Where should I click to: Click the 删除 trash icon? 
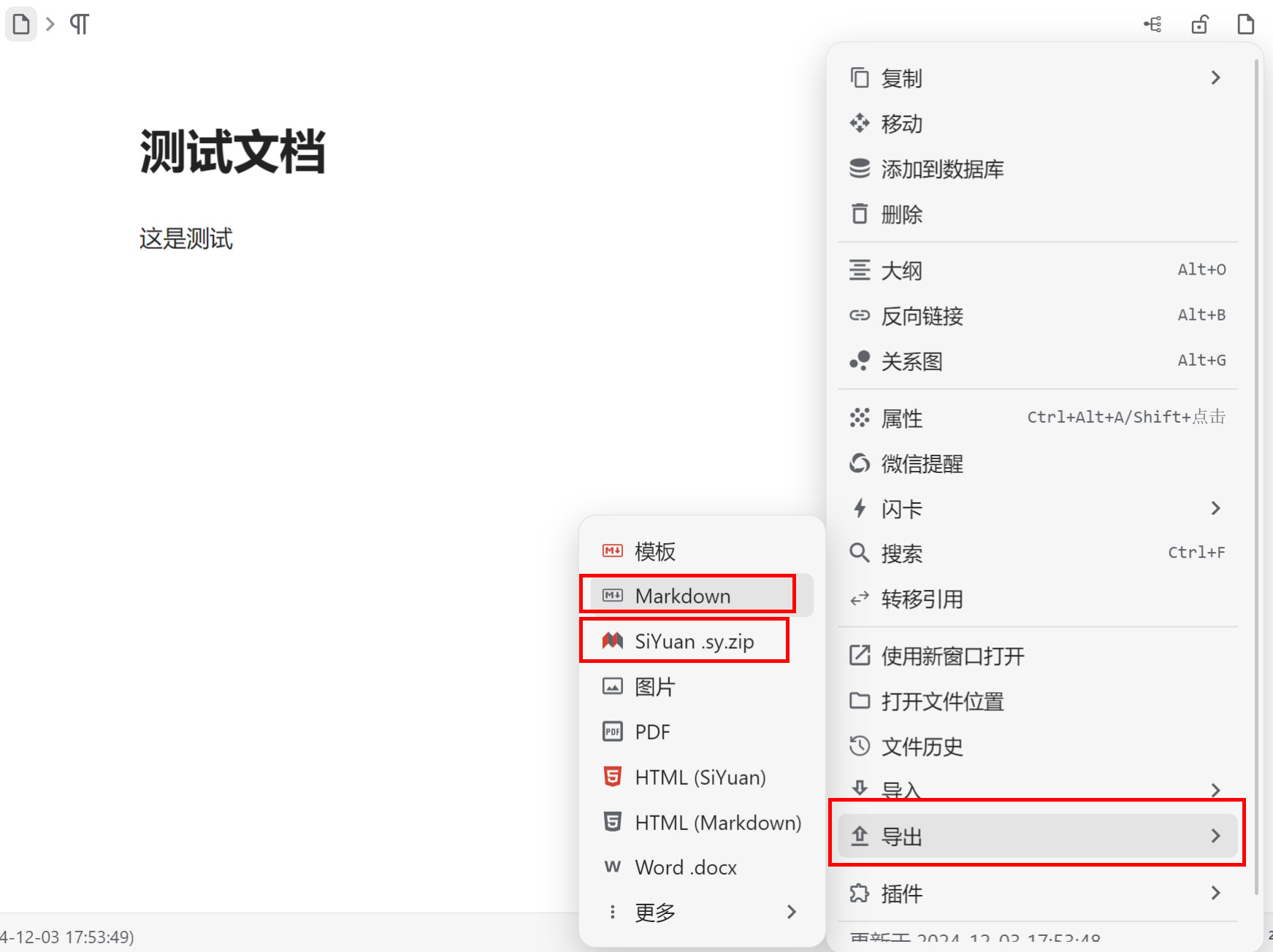(x=860, y=214)
